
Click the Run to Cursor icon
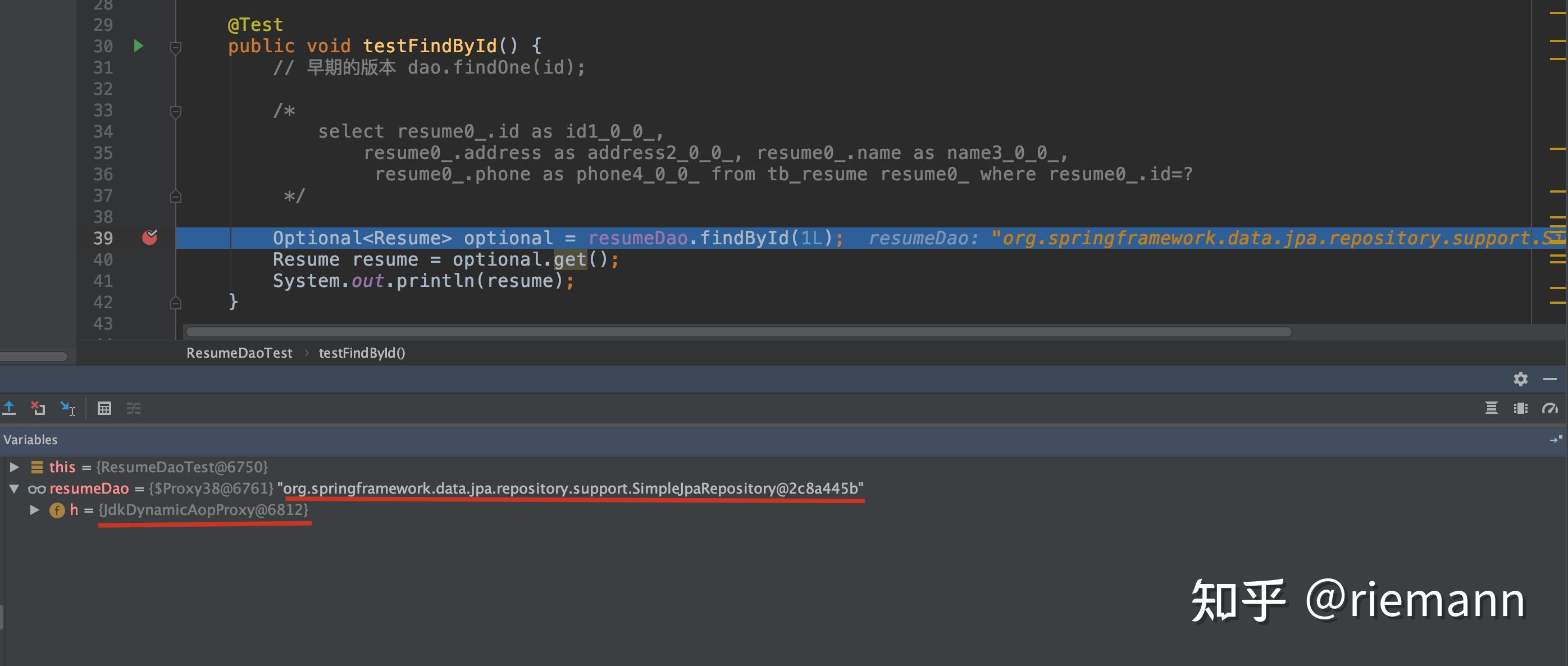tap(67, 408)
